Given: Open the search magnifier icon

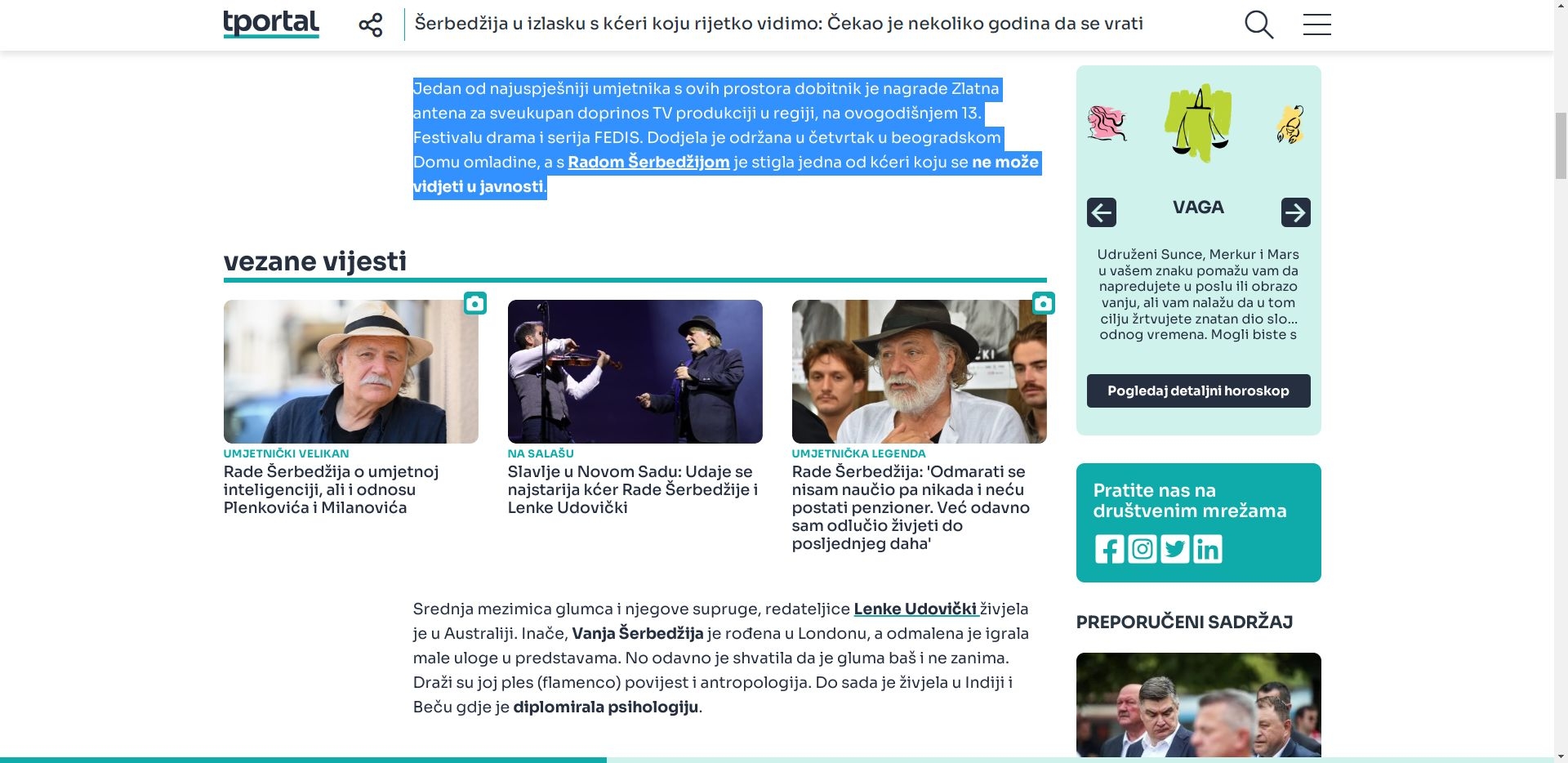Looking at the screenshot, I should (x=1258, y=25).
